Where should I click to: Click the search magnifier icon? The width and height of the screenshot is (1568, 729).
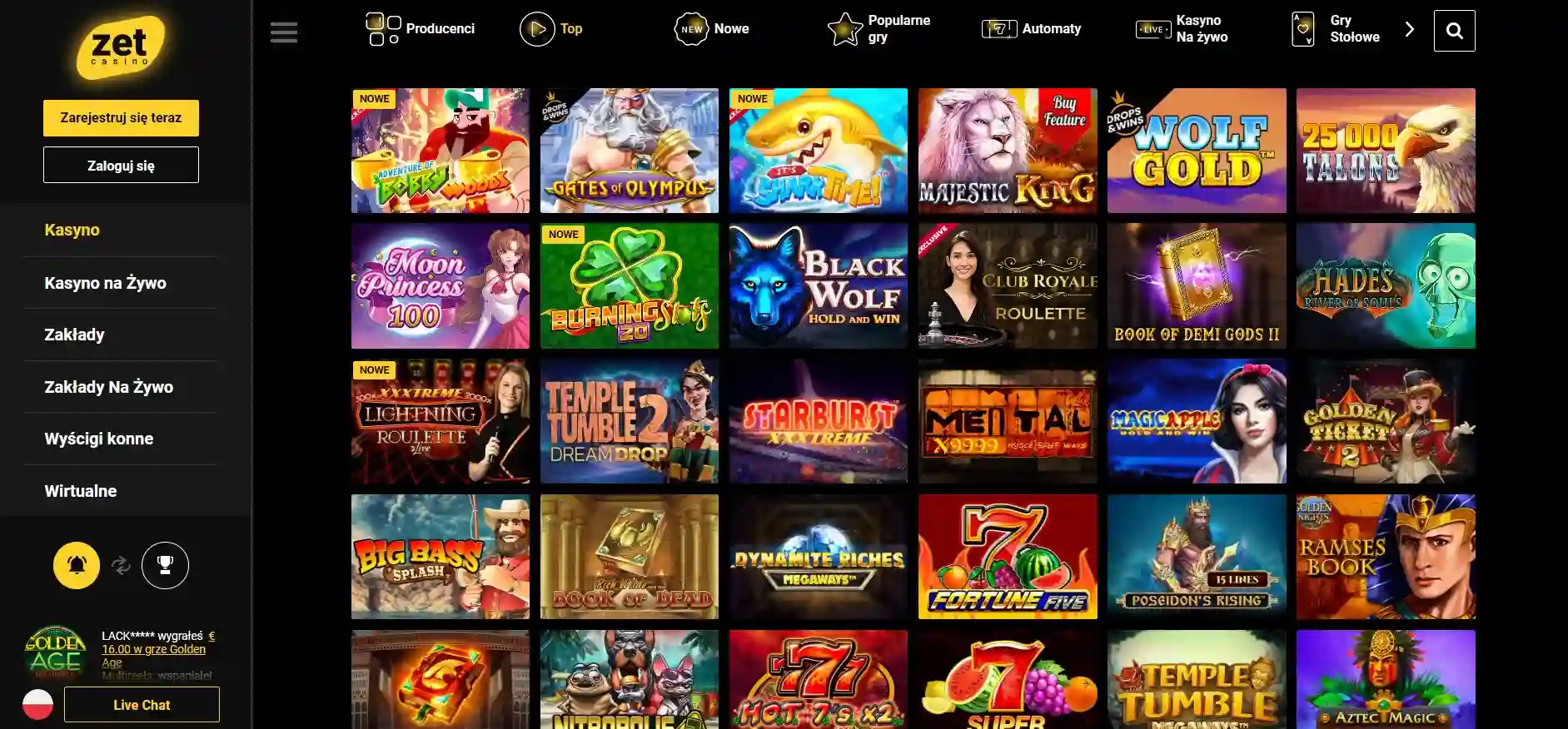pyautogui.click(x=1454, y=31)
